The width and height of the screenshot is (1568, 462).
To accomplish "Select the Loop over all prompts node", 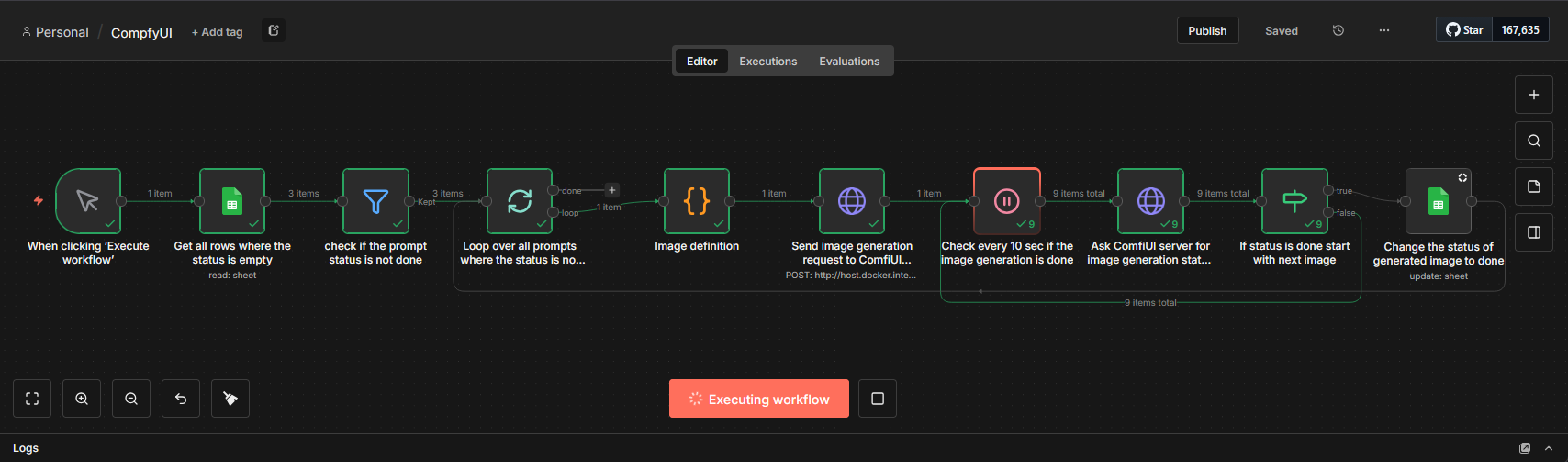I will pyautogui.click(x=520, y=201).
